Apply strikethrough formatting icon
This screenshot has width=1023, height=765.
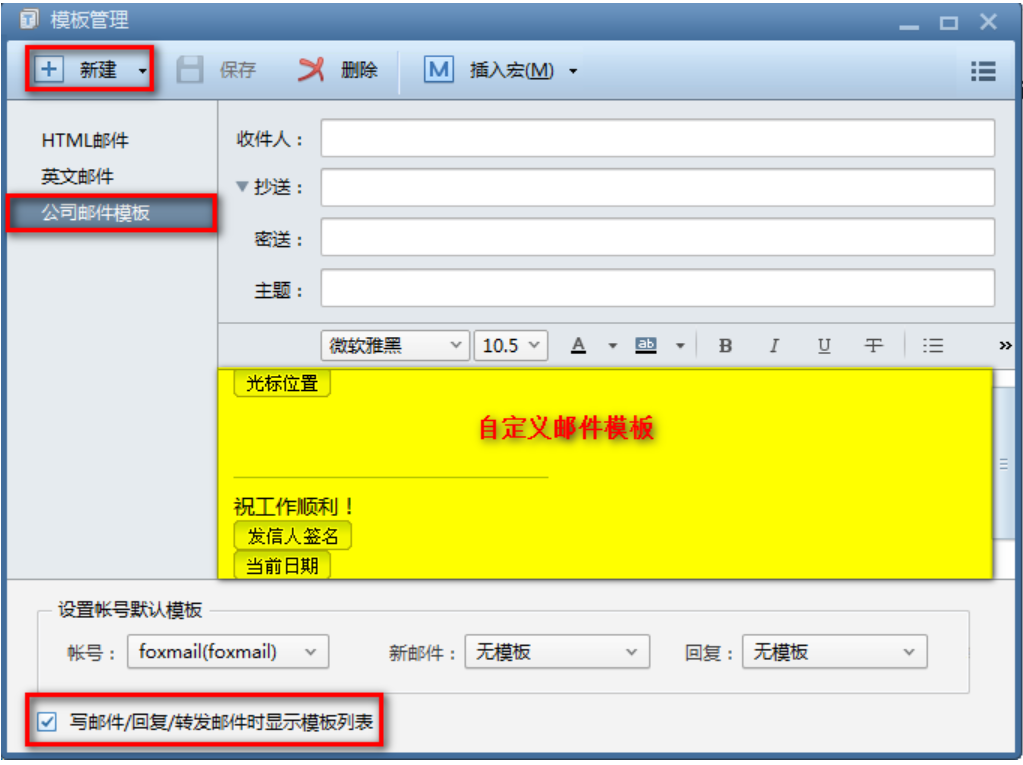tap(873, 345)
